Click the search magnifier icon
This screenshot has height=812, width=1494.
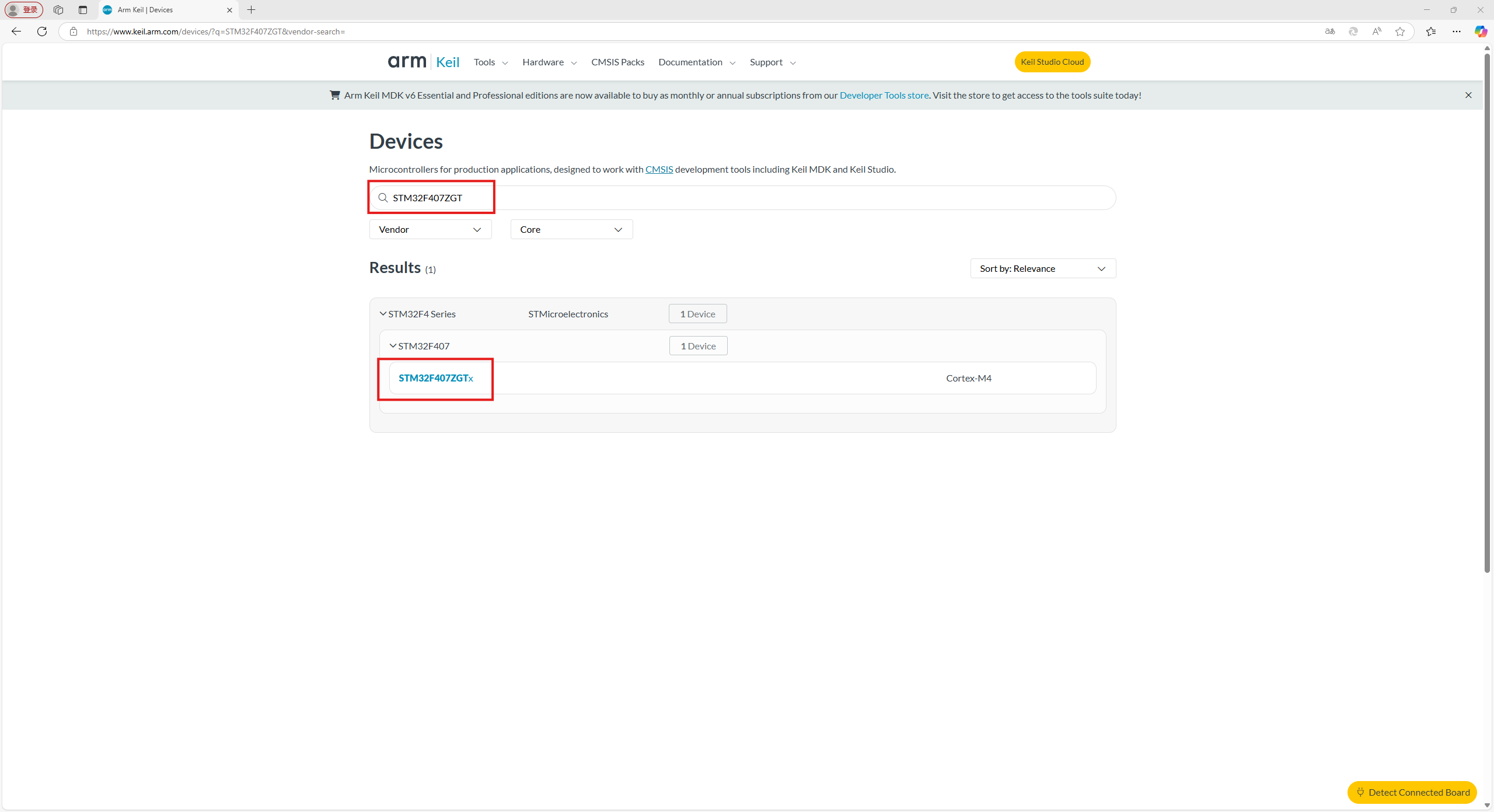coord(383,198)
